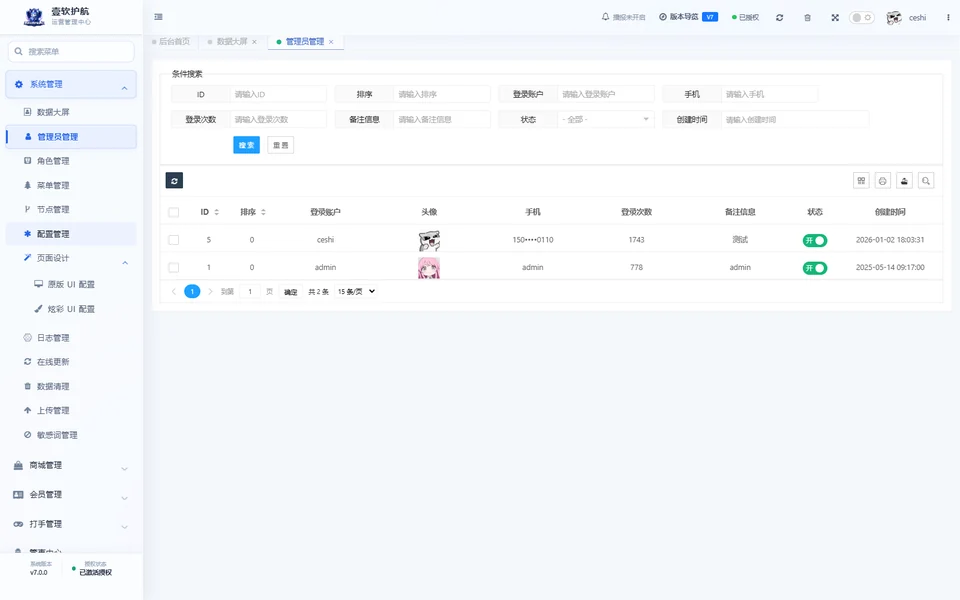The image size is (960, 600).
Task: Click the dark table refresh icon button
Action: coord(174,181)
